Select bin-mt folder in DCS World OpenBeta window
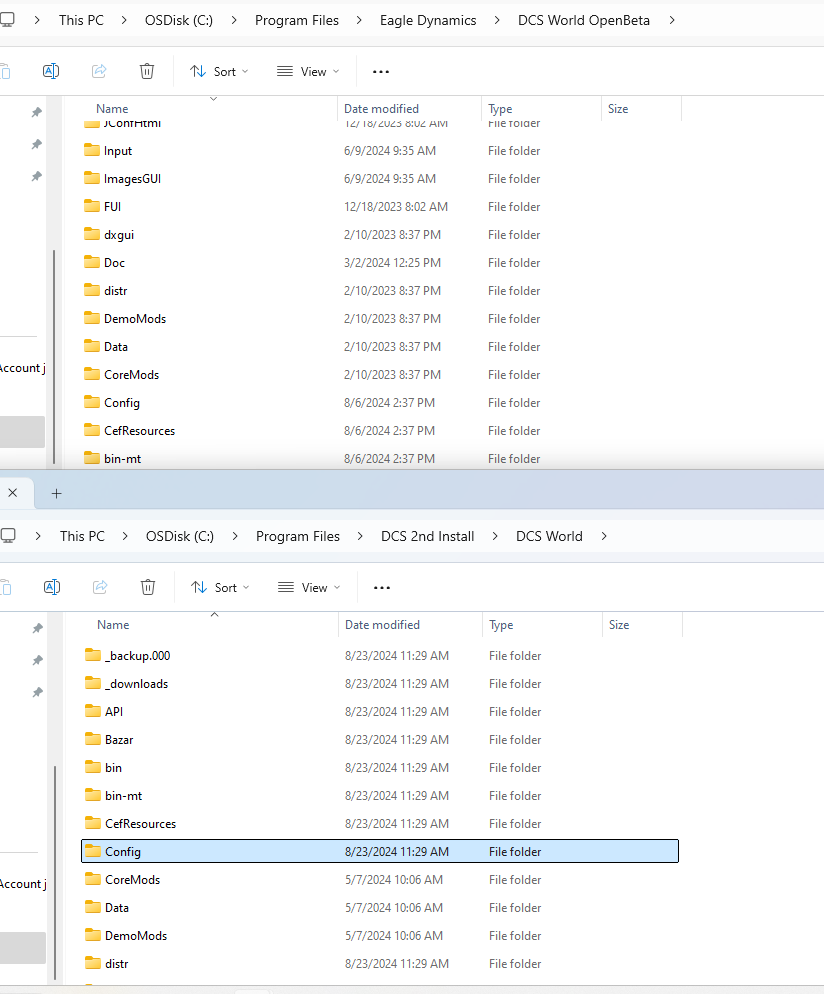Image resolution: width=824 pixels, height=994 pixels. point(379,458)
